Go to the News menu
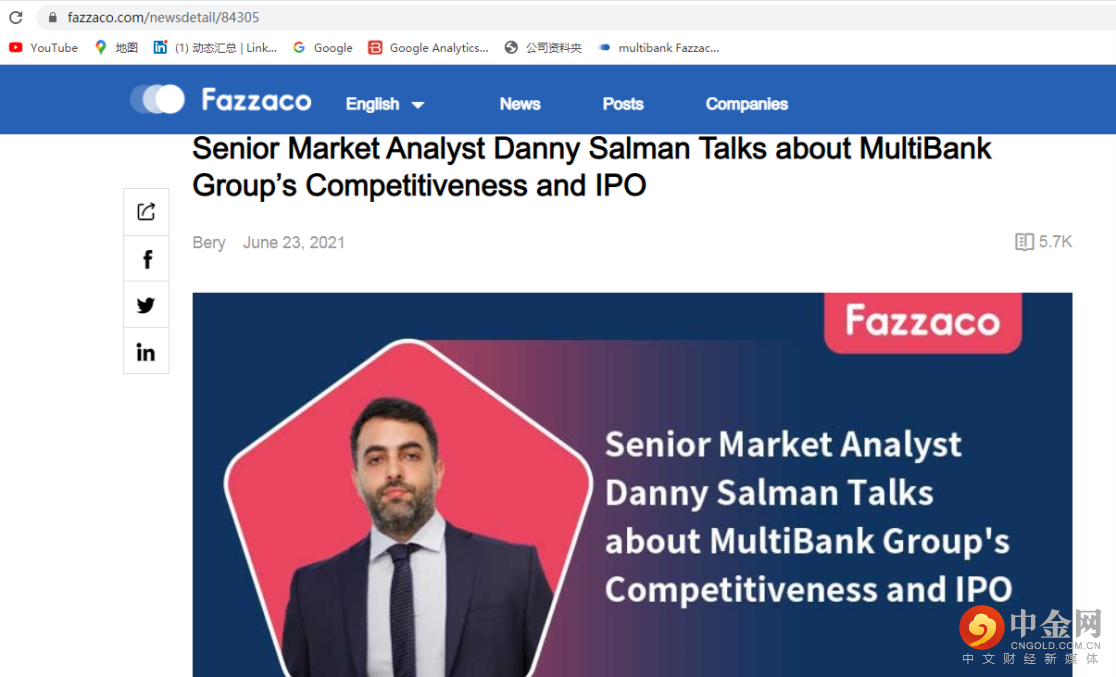 click(x=520, y=104)
